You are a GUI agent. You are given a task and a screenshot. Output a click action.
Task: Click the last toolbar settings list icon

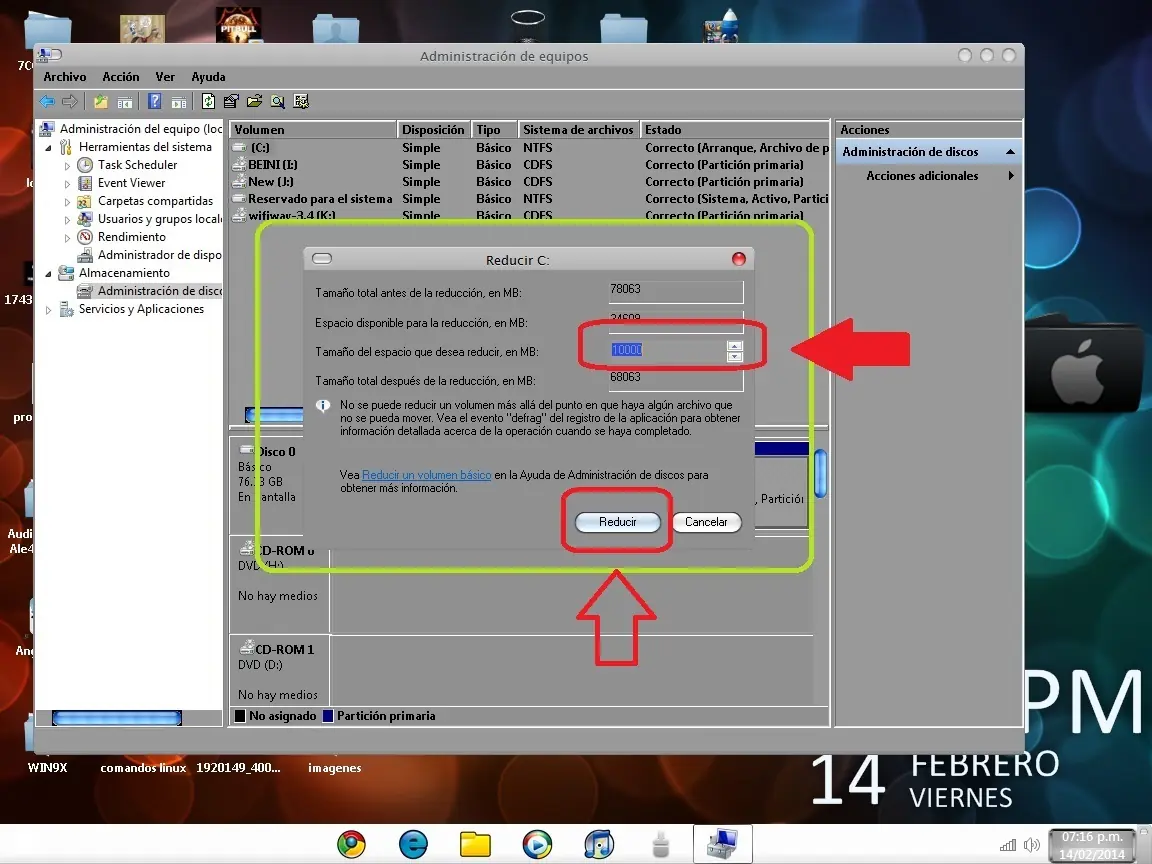[301, 101]
